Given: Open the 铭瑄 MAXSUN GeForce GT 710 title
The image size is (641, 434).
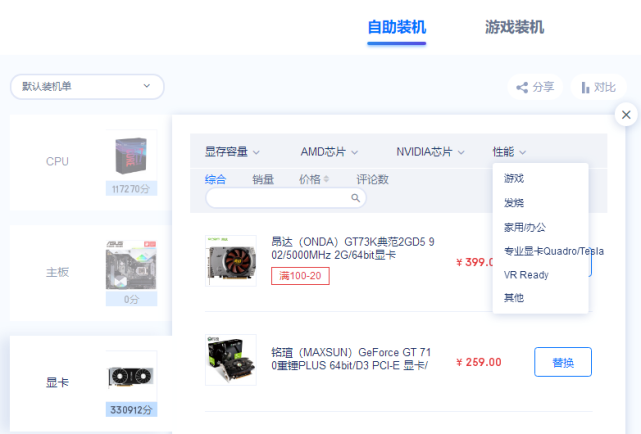Looking at the screenshot, I should pyautogui.click(x=351, y=359).
